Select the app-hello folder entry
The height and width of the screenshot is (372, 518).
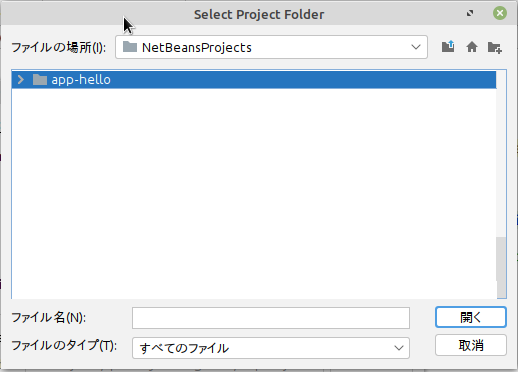click(254, 80)
